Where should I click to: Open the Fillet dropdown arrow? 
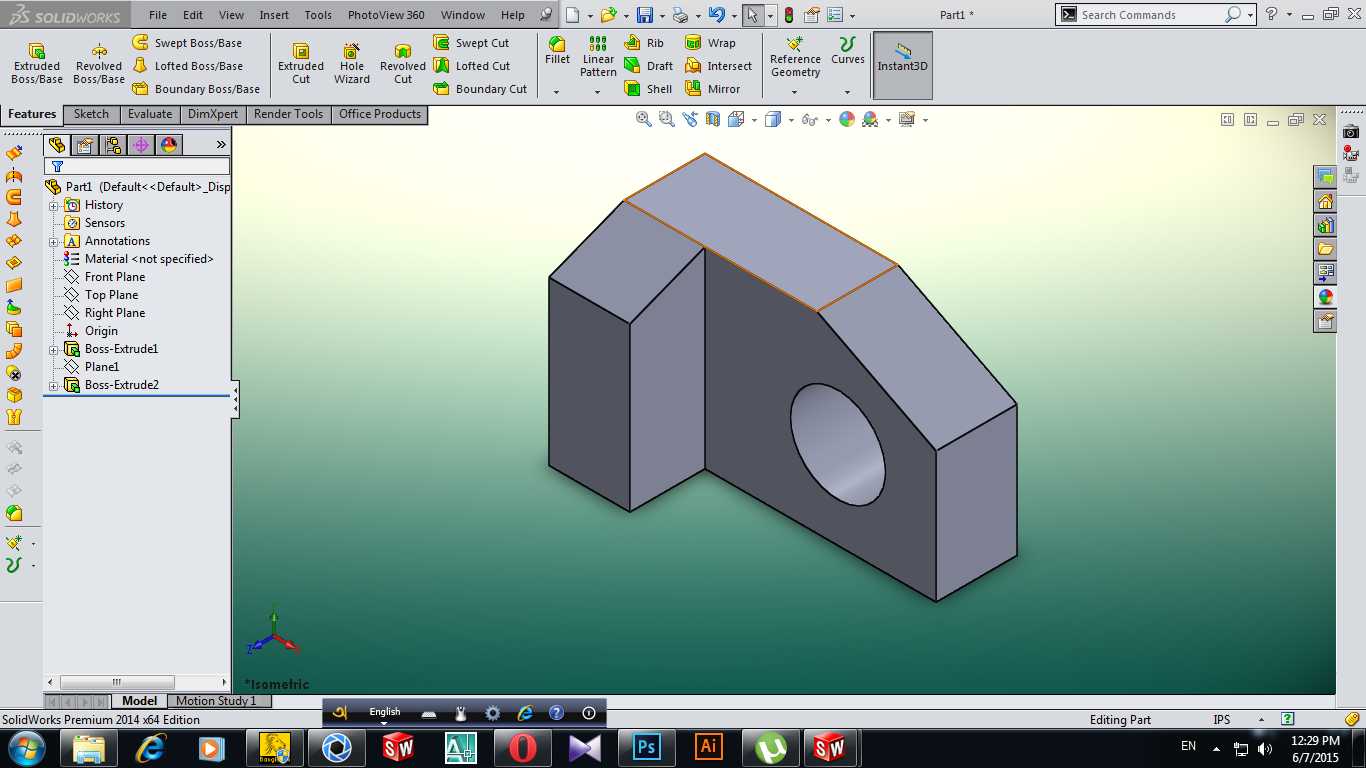(557, 92)
